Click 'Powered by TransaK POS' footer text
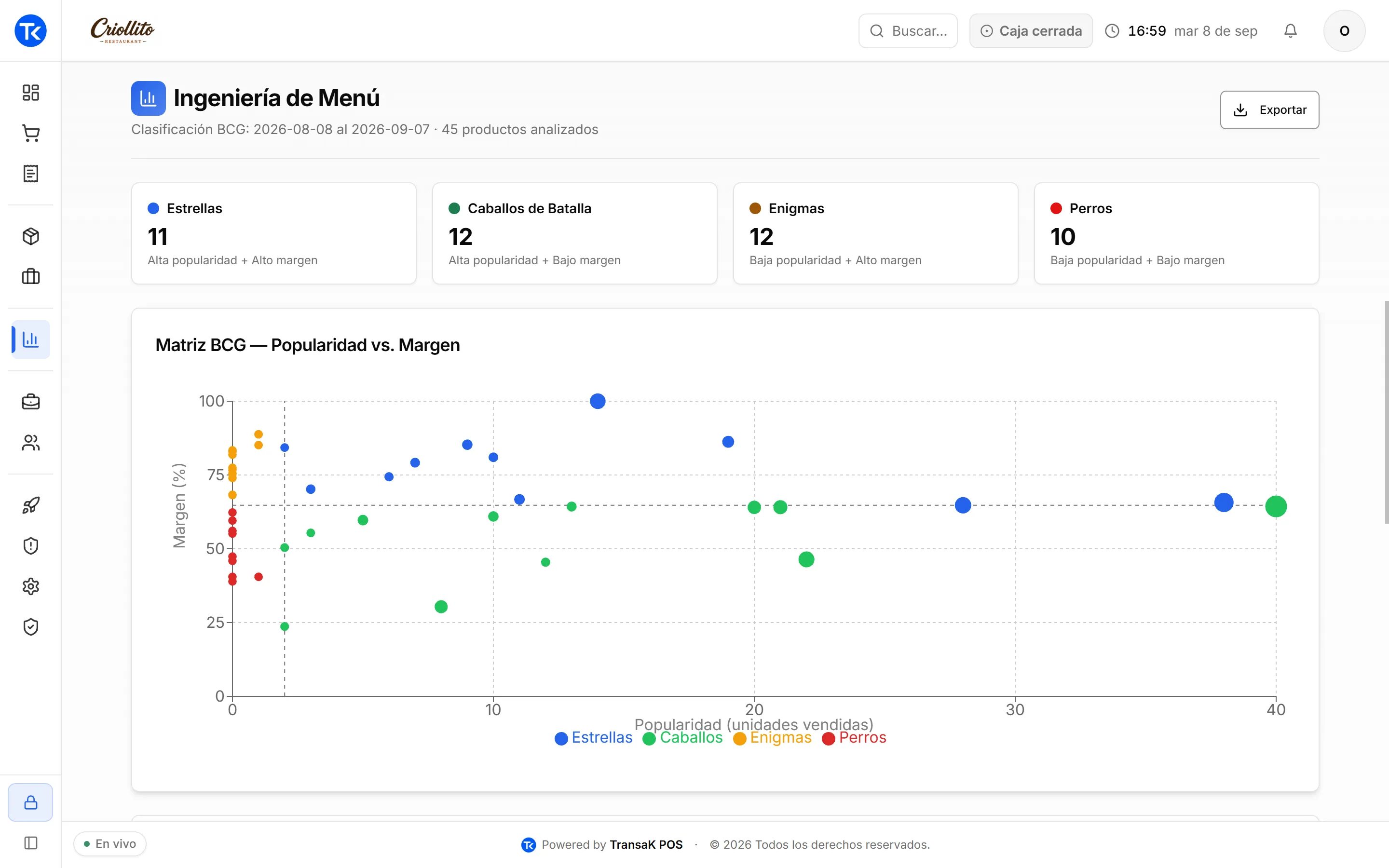The width and height of the screenshot is (1389, 868). [x=612, y=844]
